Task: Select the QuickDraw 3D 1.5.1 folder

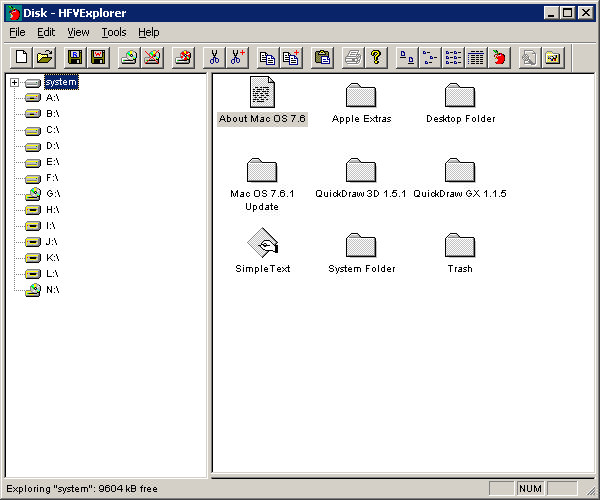Action: click(x=361, y=170)
